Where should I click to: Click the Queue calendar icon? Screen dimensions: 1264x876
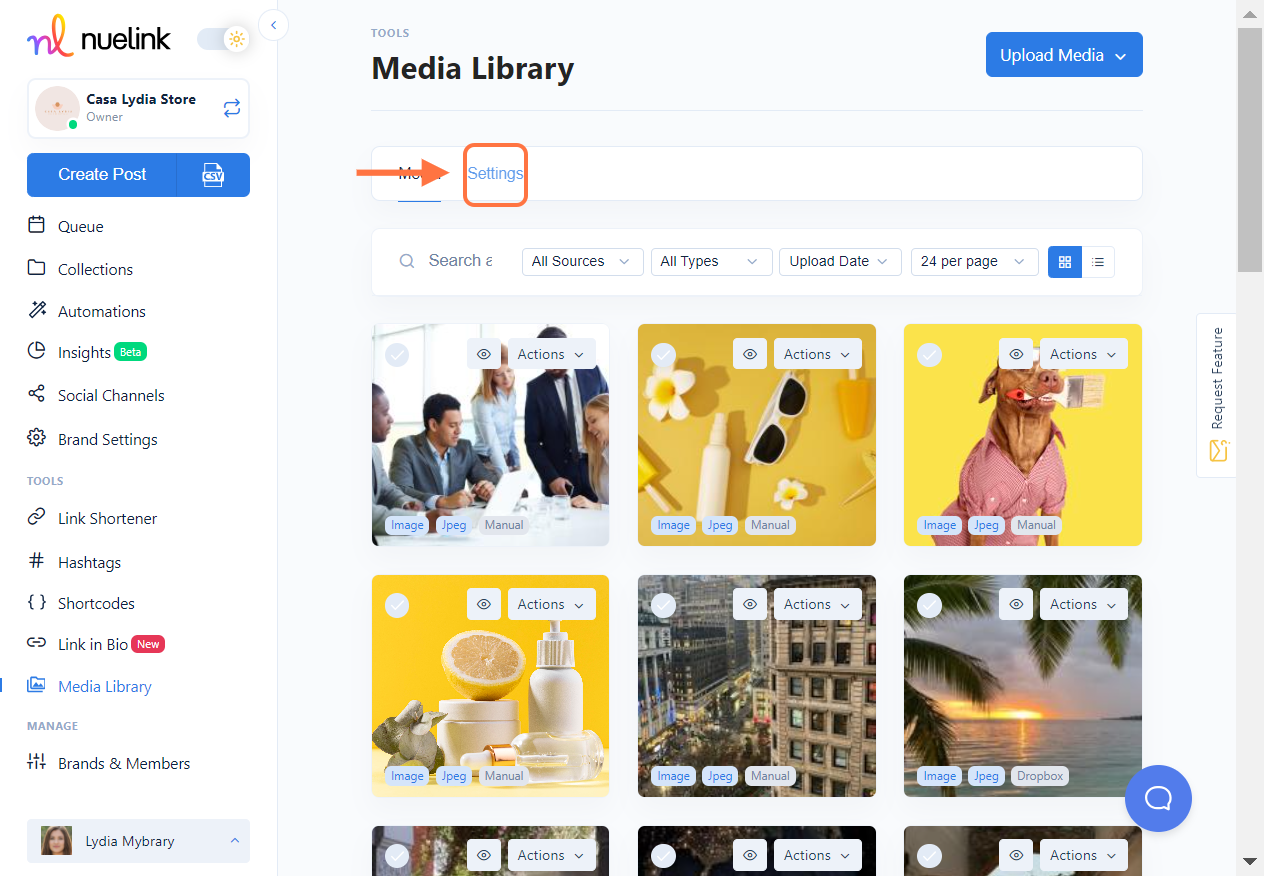(37, 225)
